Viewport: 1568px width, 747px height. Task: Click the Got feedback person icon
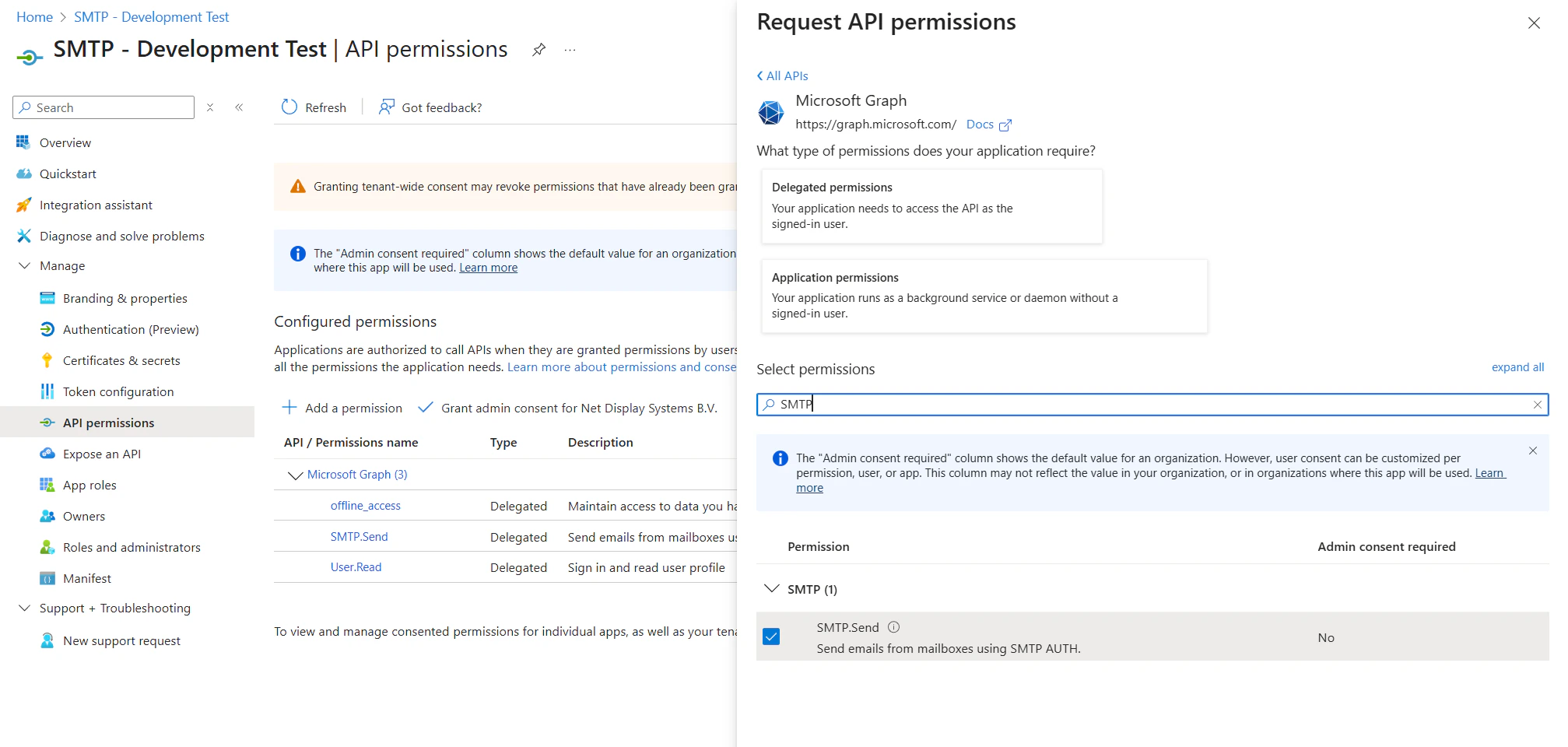(x=387, y=107)
